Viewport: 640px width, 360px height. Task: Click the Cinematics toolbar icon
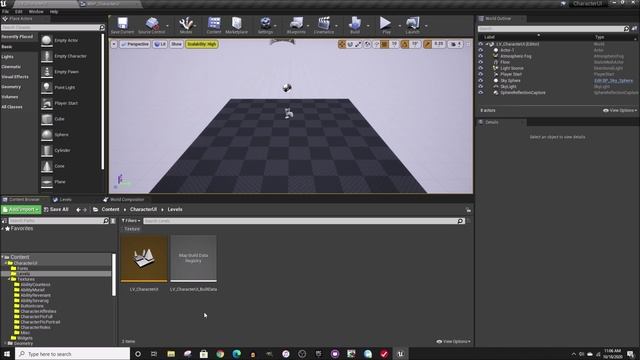pyautogui.click(x=324, y=25)
